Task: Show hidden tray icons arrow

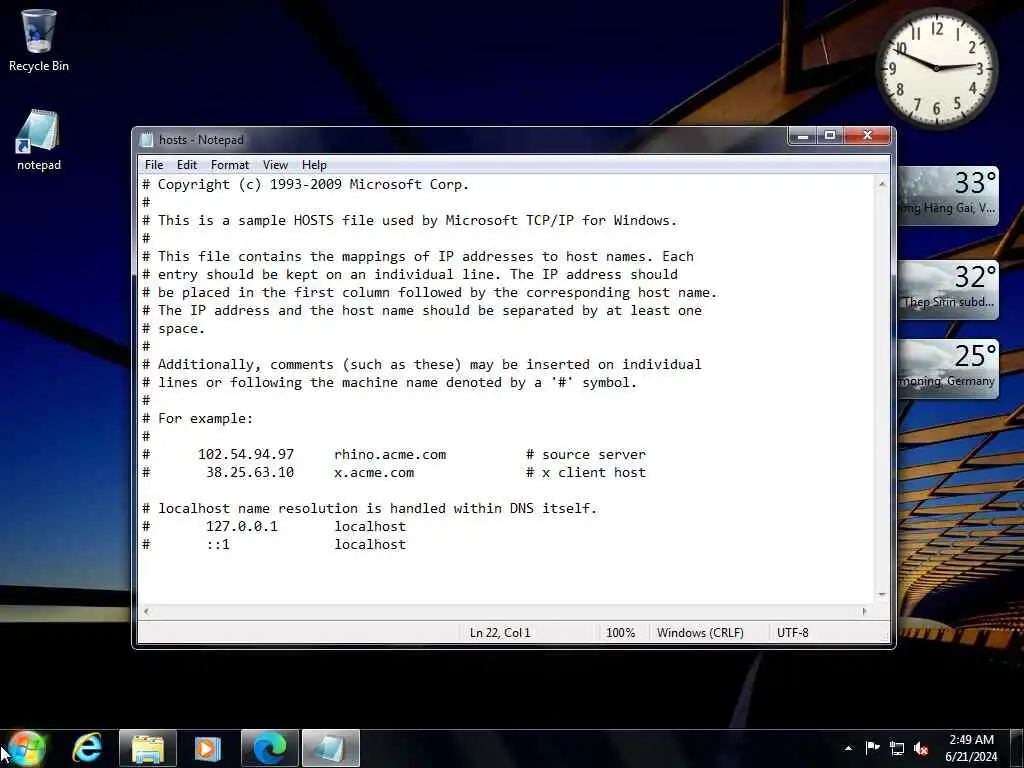Action: point(848,748)
